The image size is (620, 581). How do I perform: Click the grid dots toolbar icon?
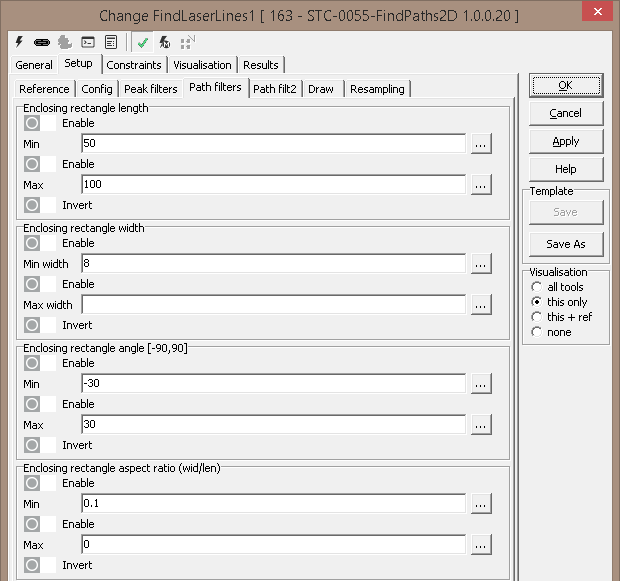[x=186, y=43]
